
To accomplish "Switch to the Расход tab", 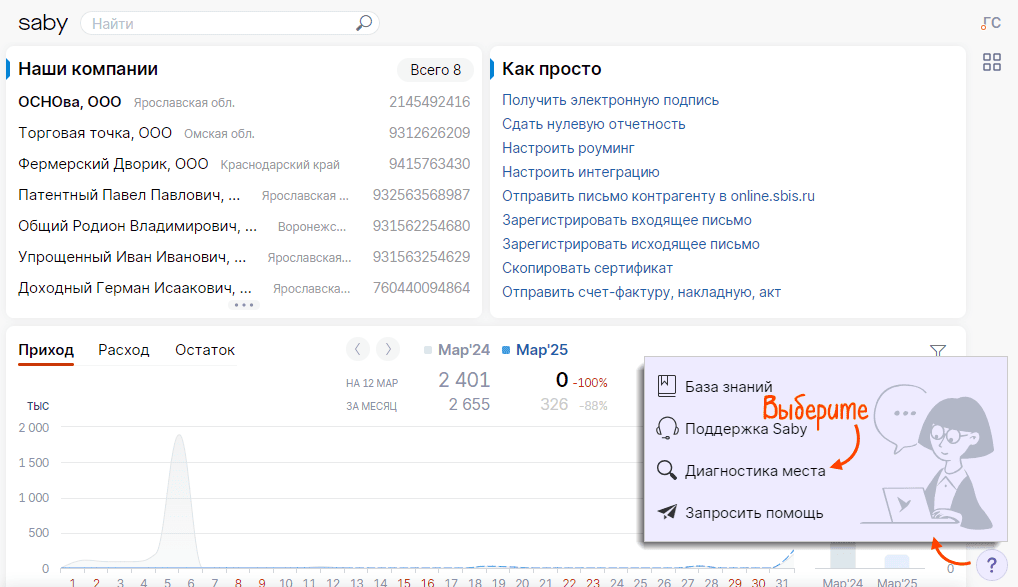I will [x=123, y=350].
